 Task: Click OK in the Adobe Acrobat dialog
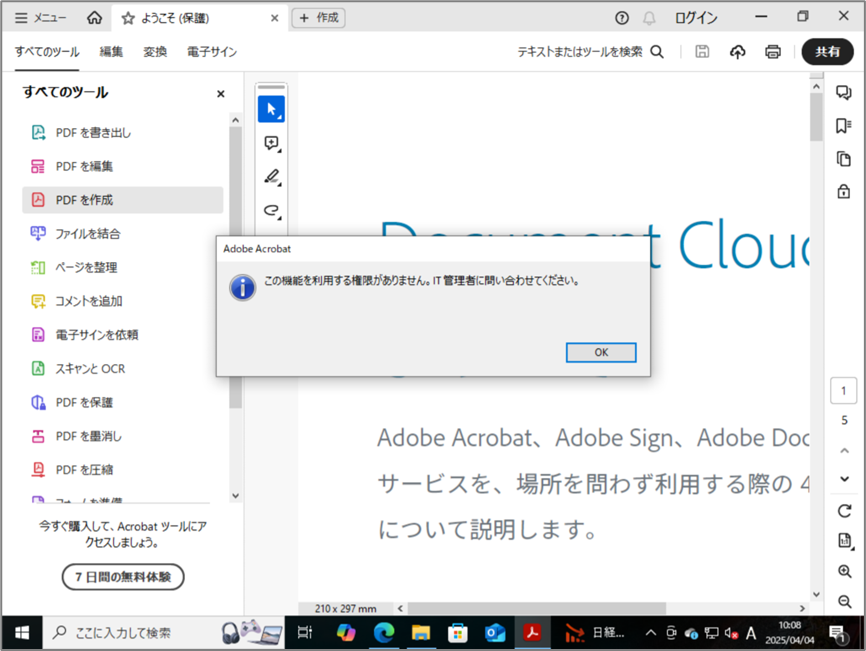(601, 352)
